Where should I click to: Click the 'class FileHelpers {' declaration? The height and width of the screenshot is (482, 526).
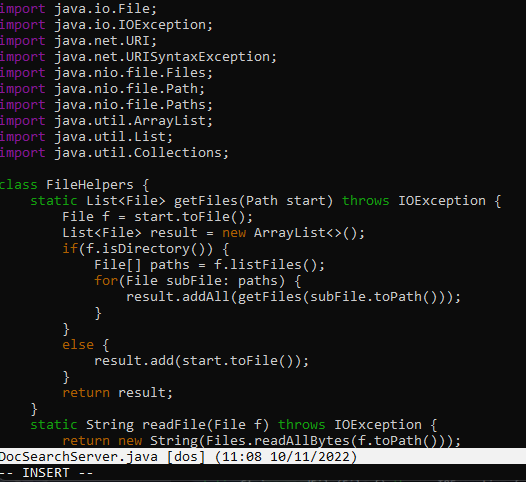pyautogui.click(x=74, y=185)
